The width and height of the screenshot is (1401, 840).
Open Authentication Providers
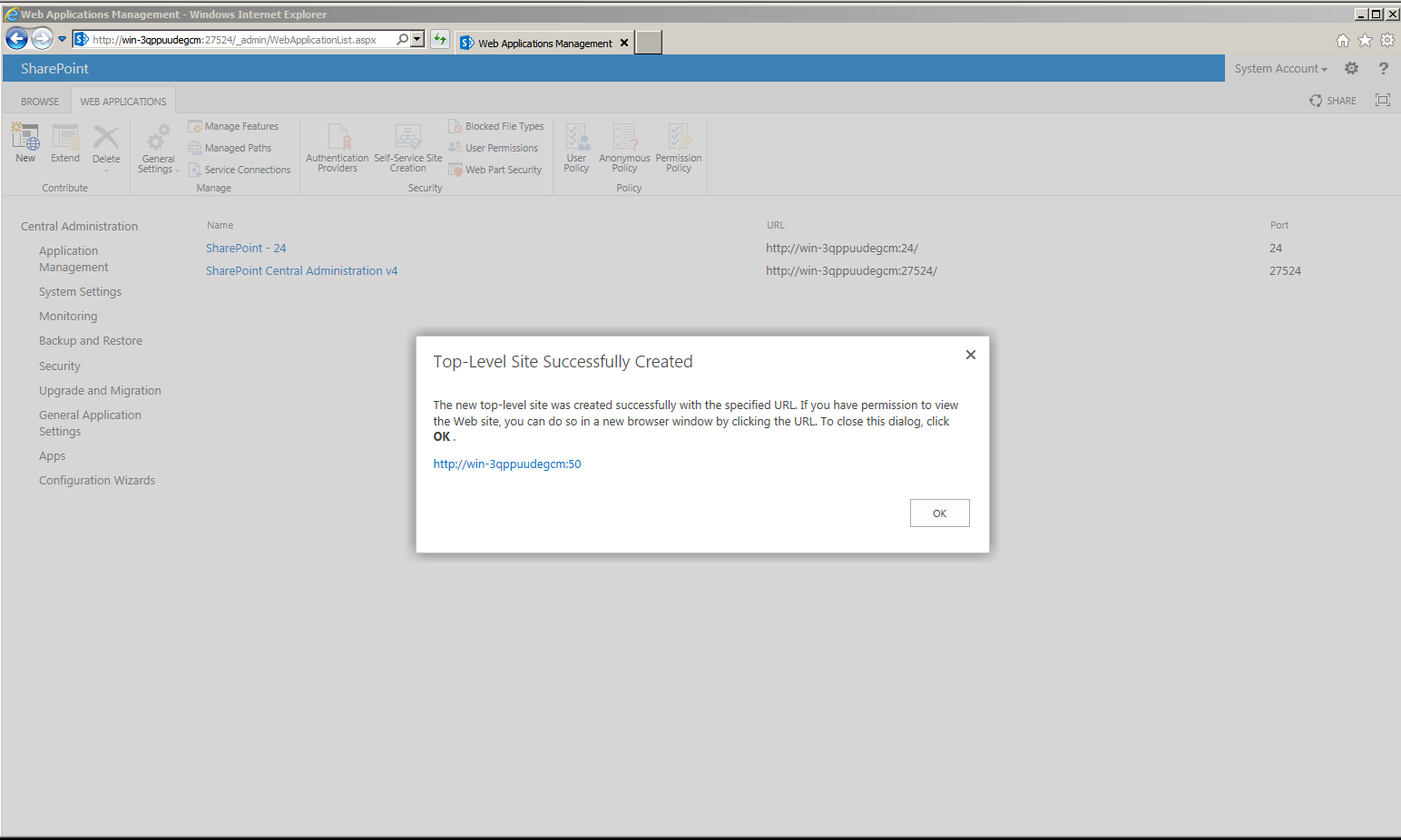338,148
